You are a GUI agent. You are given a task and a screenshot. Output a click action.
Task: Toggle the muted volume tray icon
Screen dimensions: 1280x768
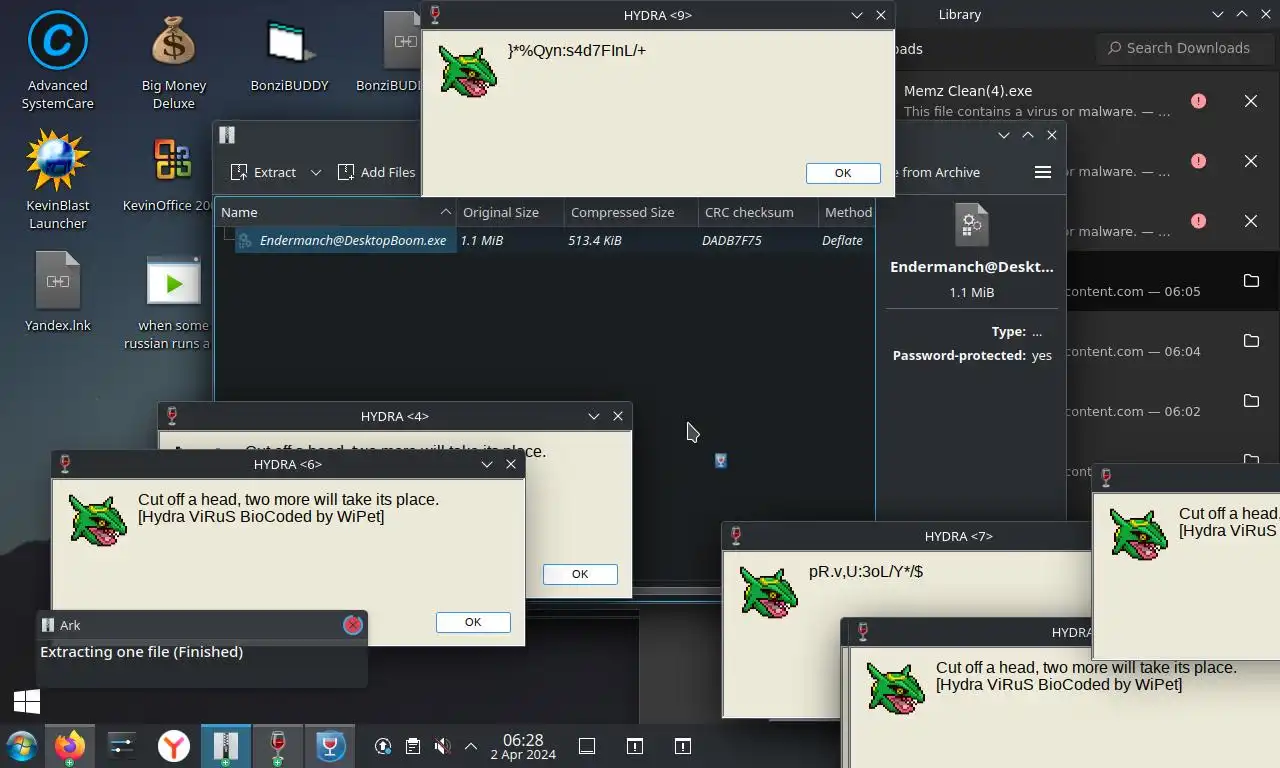coord(442,746)
